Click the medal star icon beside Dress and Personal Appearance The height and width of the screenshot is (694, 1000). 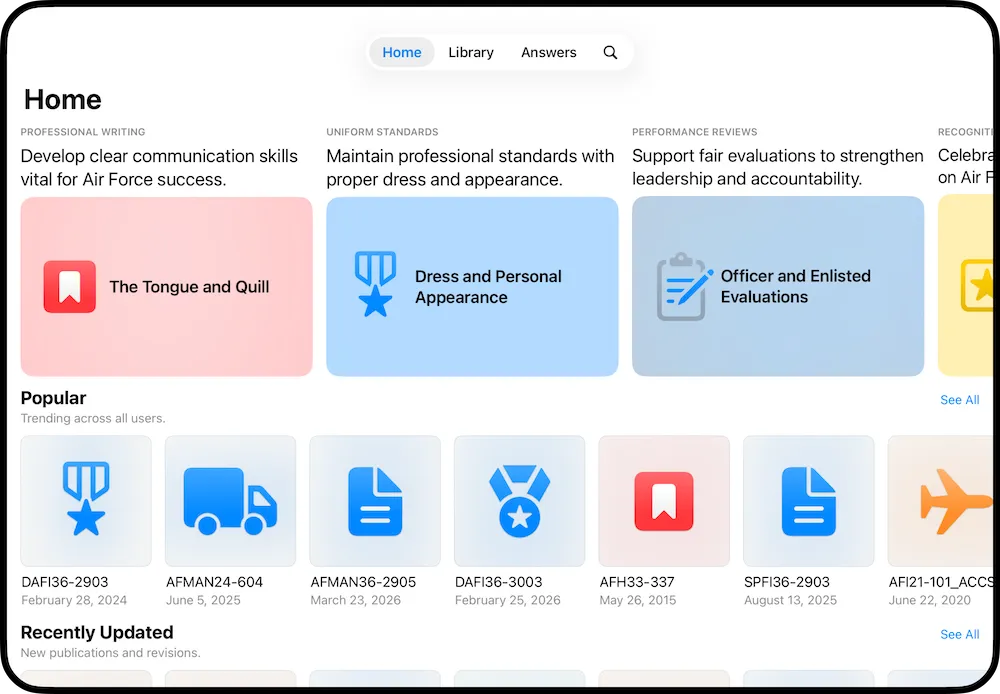point(375,284)
